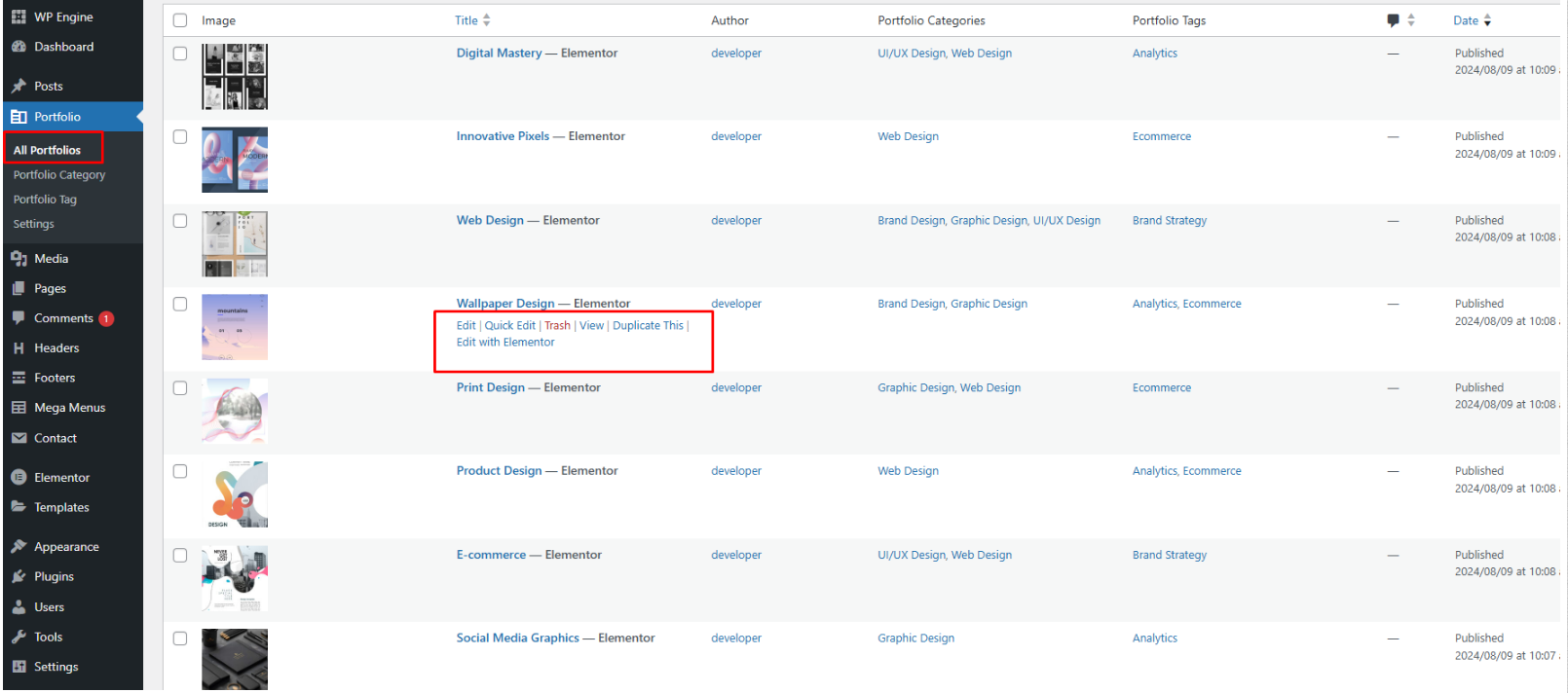
Task: Check the Digital Mastery row checkbox
Action: (x=180, y=54)
